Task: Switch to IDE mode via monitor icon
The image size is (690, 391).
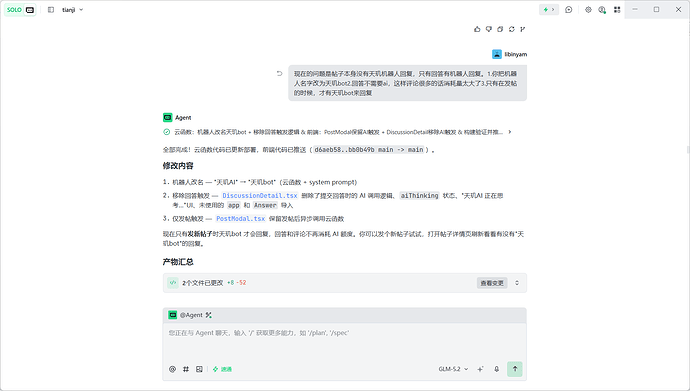Action: point(30,10)
